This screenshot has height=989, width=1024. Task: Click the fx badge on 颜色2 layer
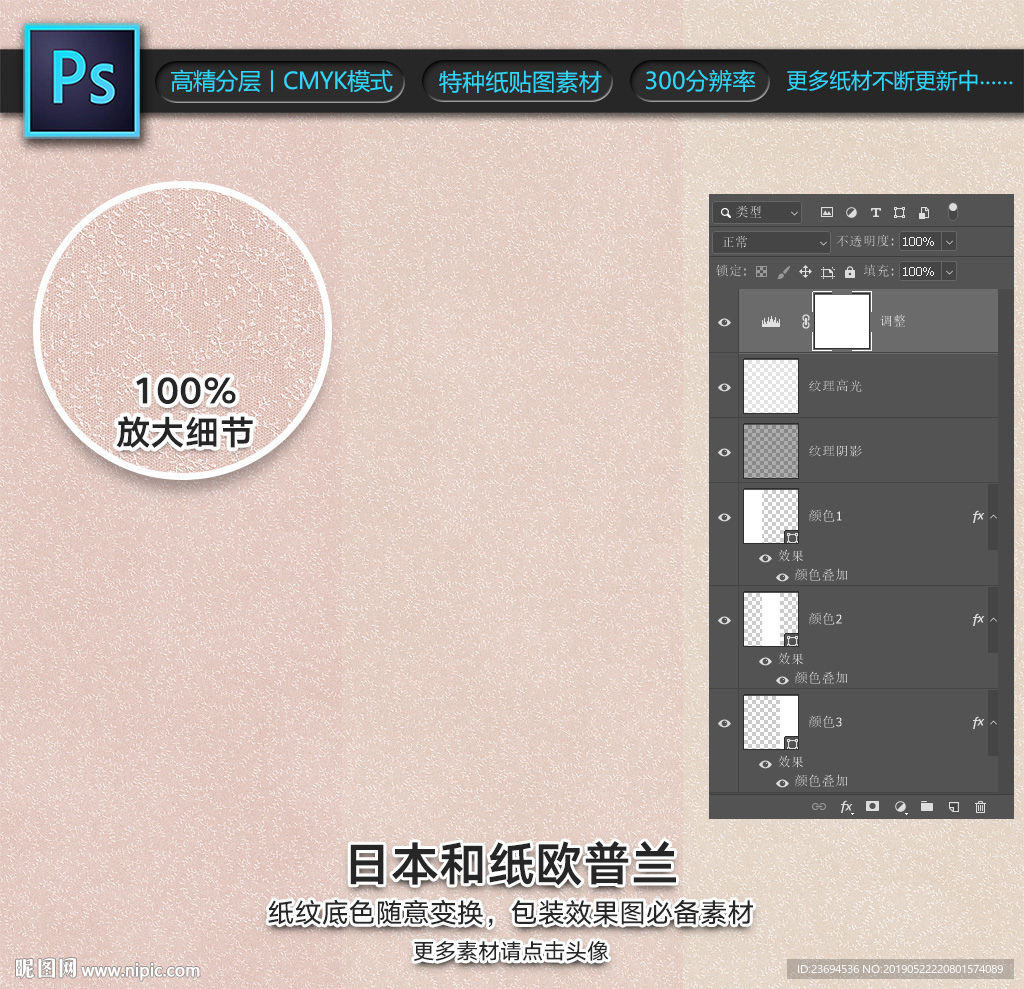(978, 619)
